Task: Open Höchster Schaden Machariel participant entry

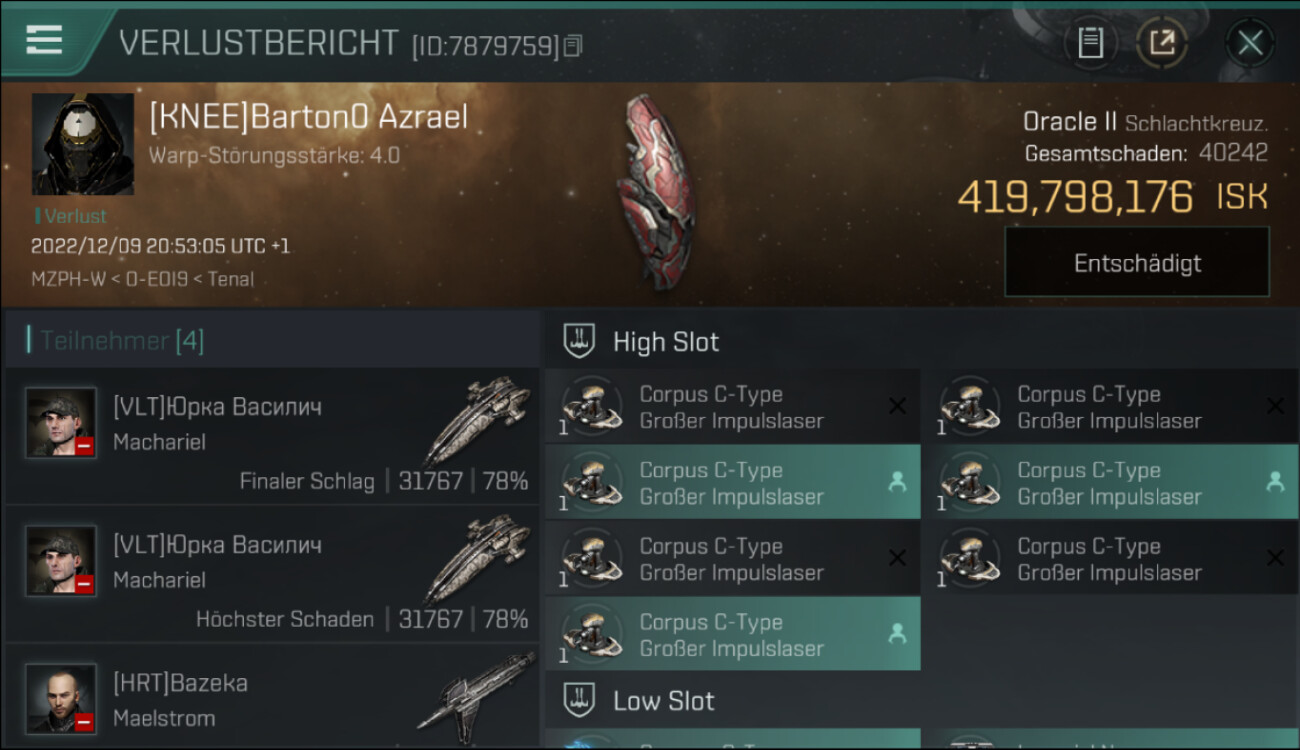Action: click(272, 573)
